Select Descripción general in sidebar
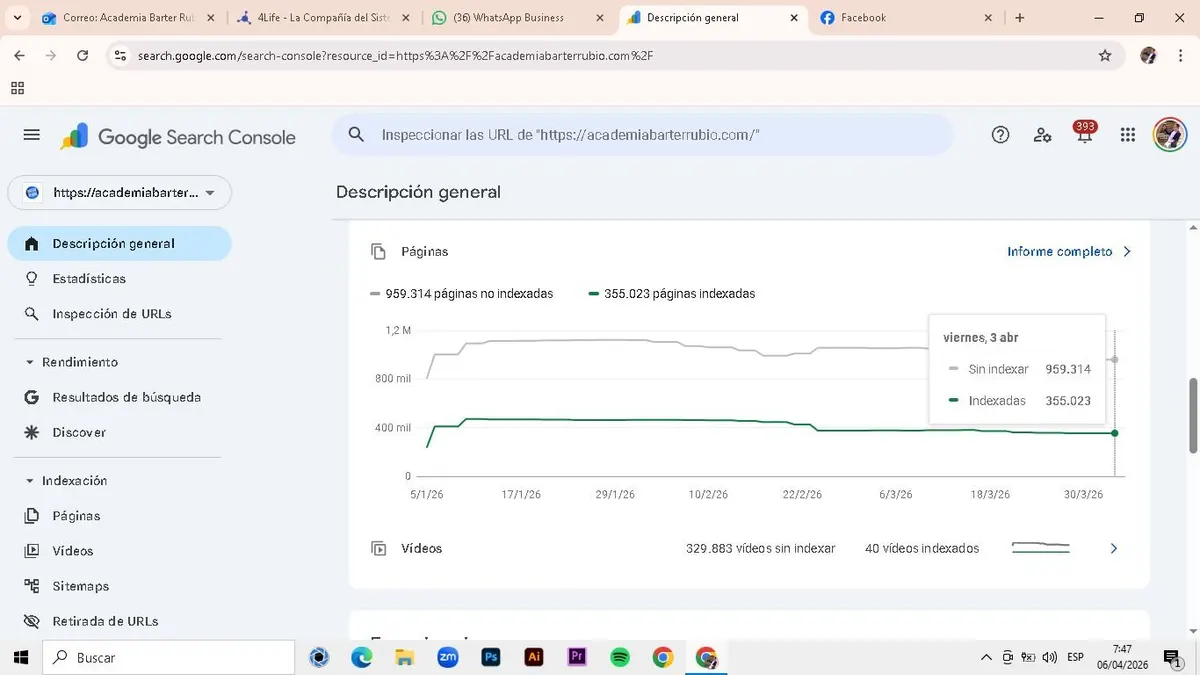1200x675 pixels. coord(119,243)
